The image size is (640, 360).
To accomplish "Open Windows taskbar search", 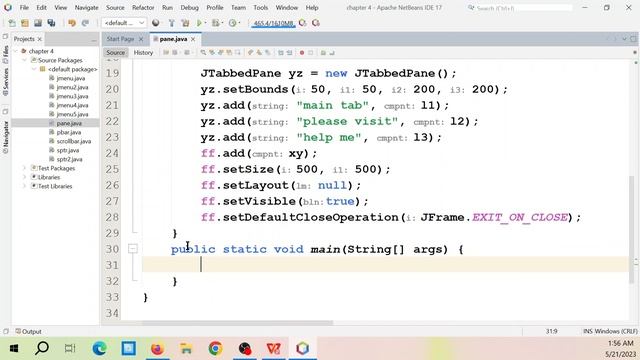I will pyautogui.click(x=42, y=349).
